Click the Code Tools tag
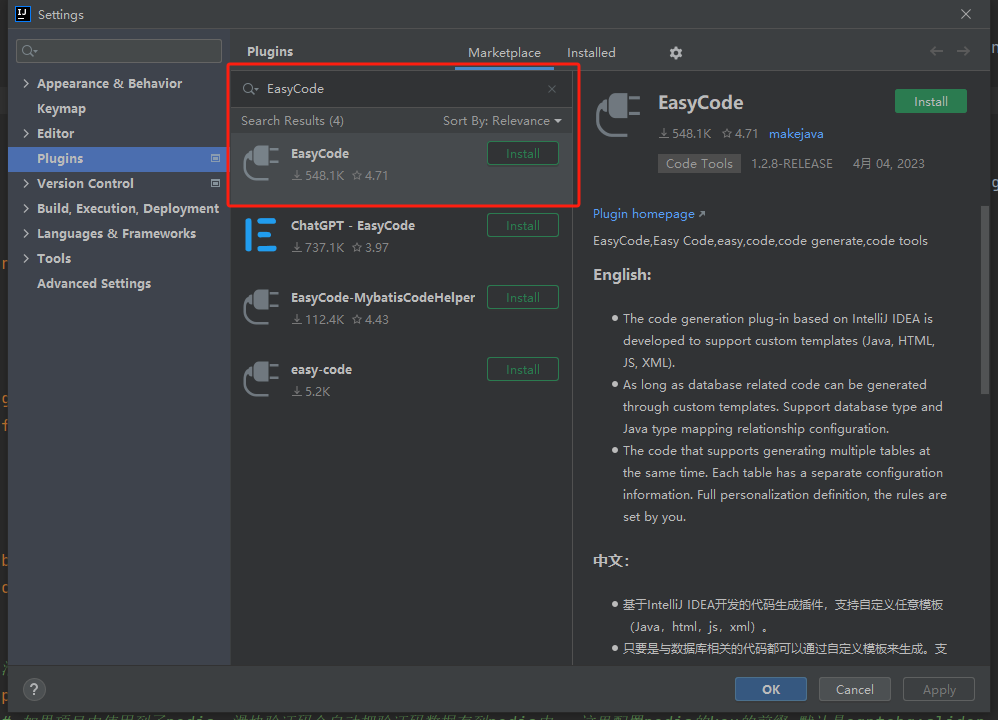 pos(699,164)
